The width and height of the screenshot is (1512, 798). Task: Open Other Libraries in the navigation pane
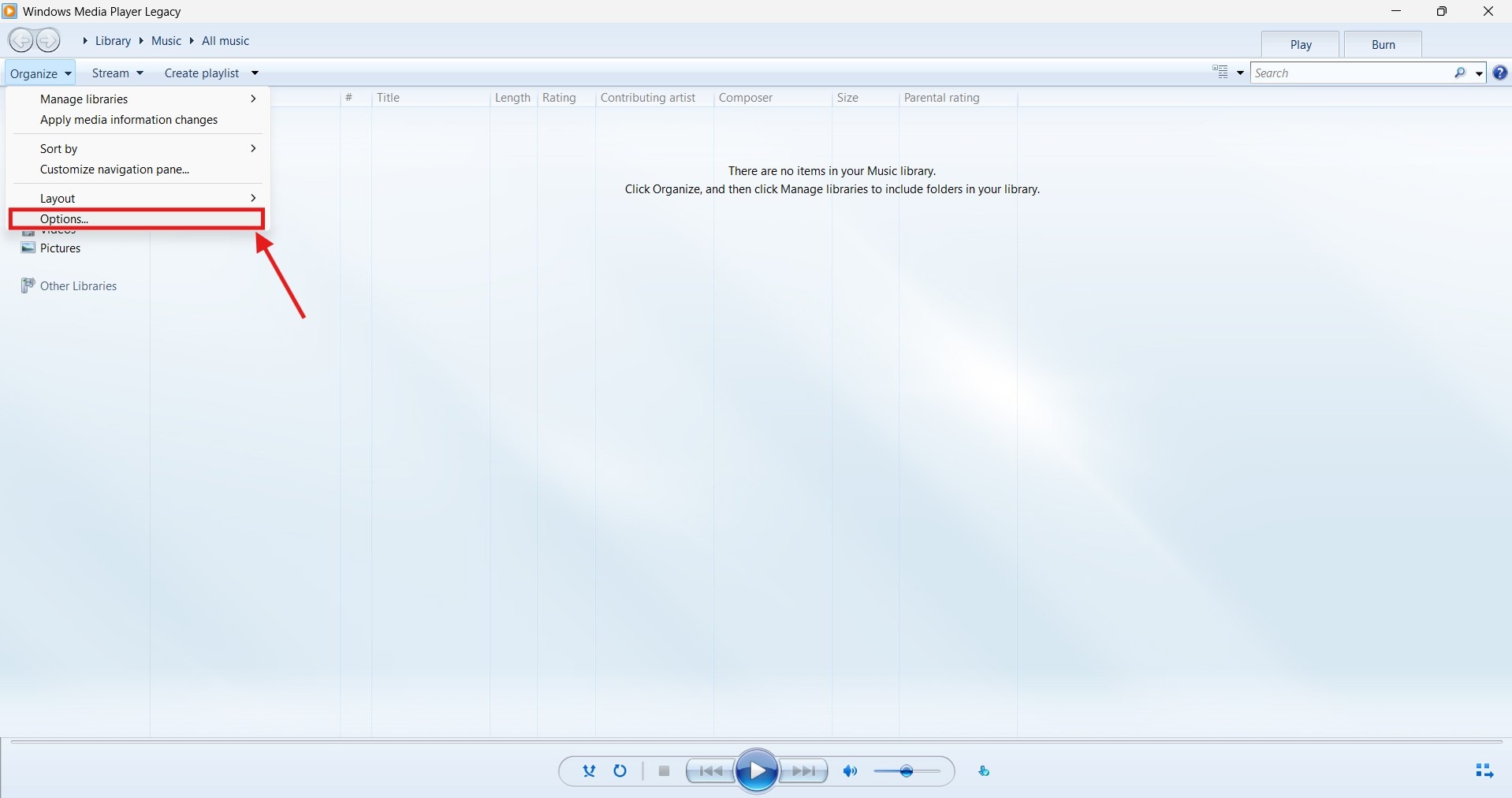pos(78,285)
